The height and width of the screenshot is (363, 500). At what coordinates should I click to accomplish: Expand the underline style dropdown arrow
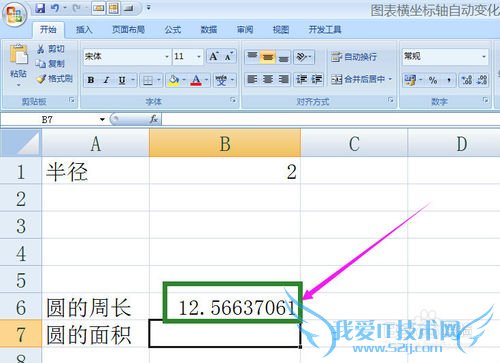[x=133, y=80]
